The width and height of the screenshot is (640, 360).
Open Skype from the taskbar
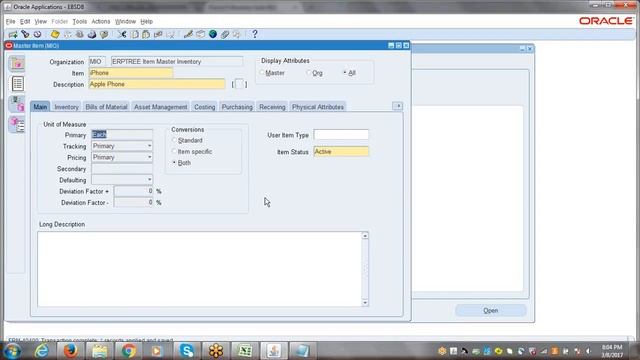click(x=186, y=351)
